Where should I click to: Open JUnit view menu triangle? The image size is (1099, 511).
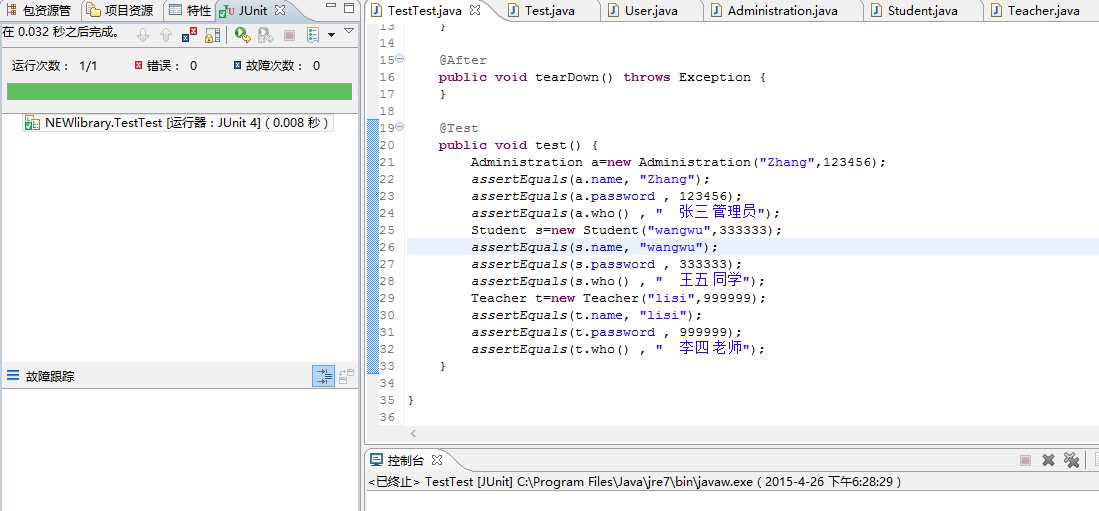348,31
